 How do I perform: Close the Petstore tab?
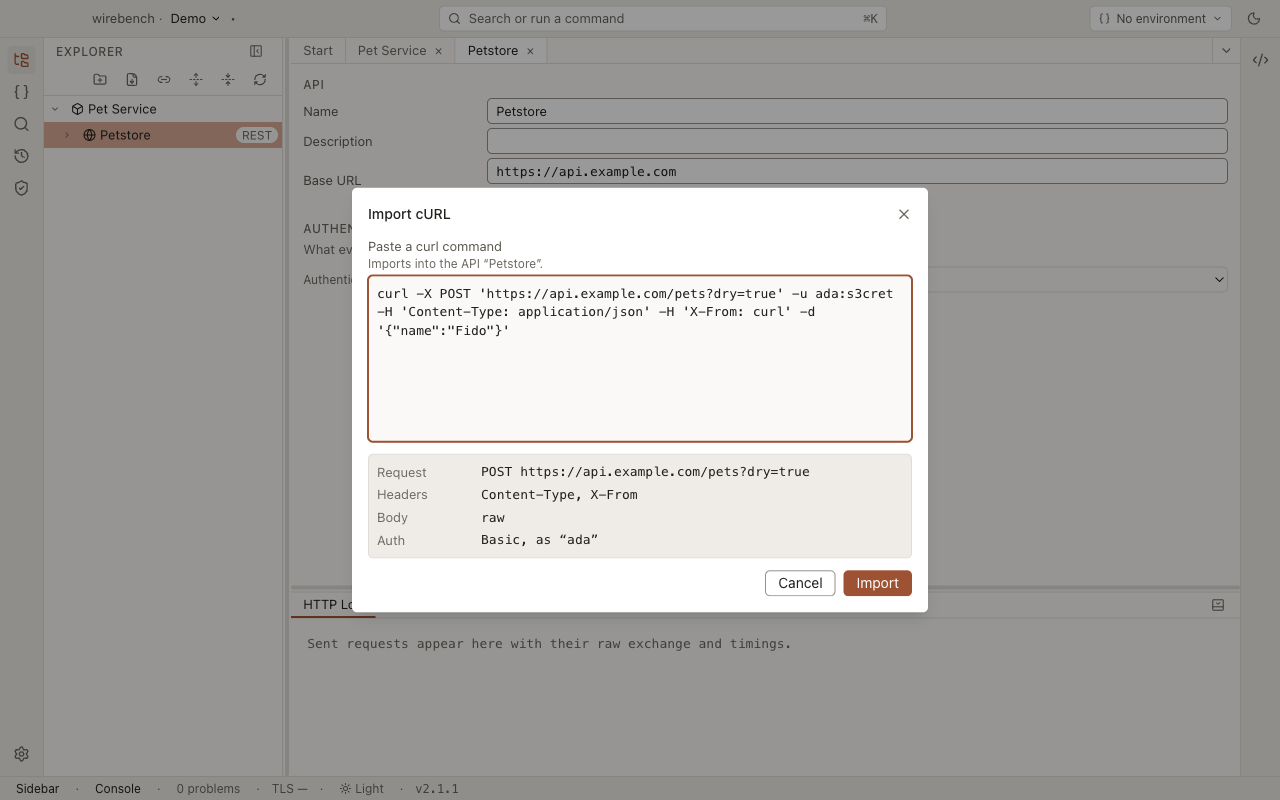530,51
